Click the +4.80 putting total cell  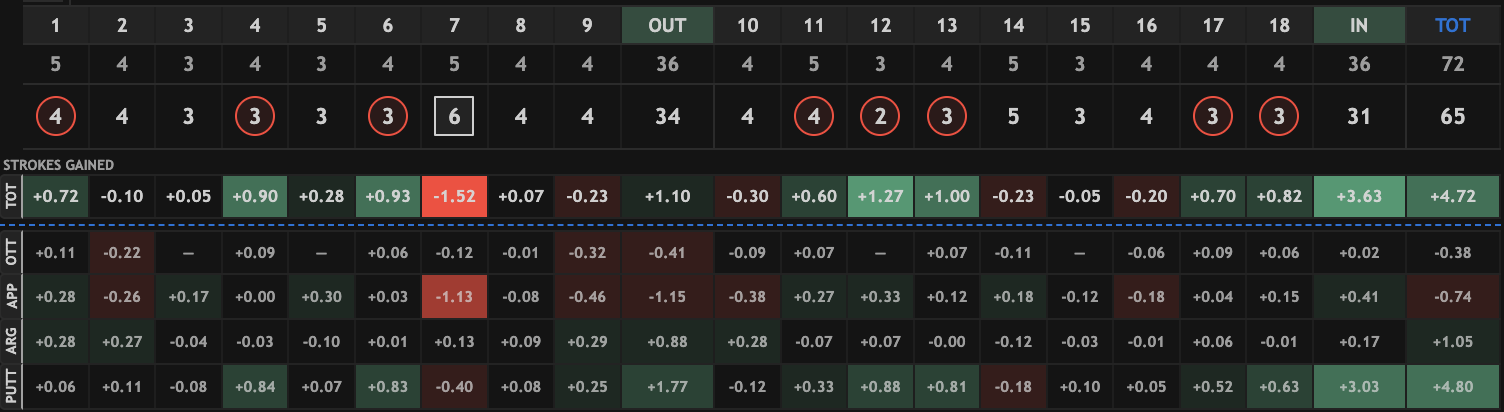(x=1452, y=386)
